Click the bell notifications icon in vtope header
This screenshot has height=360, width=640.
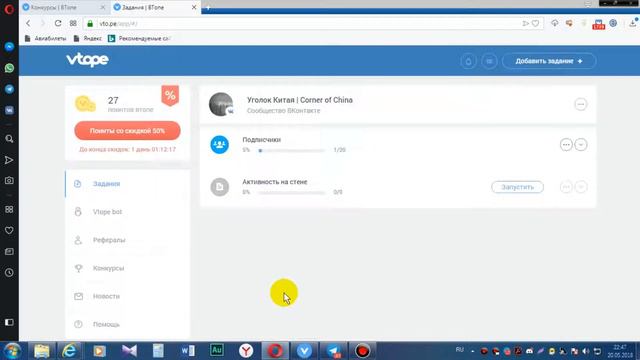pyautogui.click(x=468, y=61)
